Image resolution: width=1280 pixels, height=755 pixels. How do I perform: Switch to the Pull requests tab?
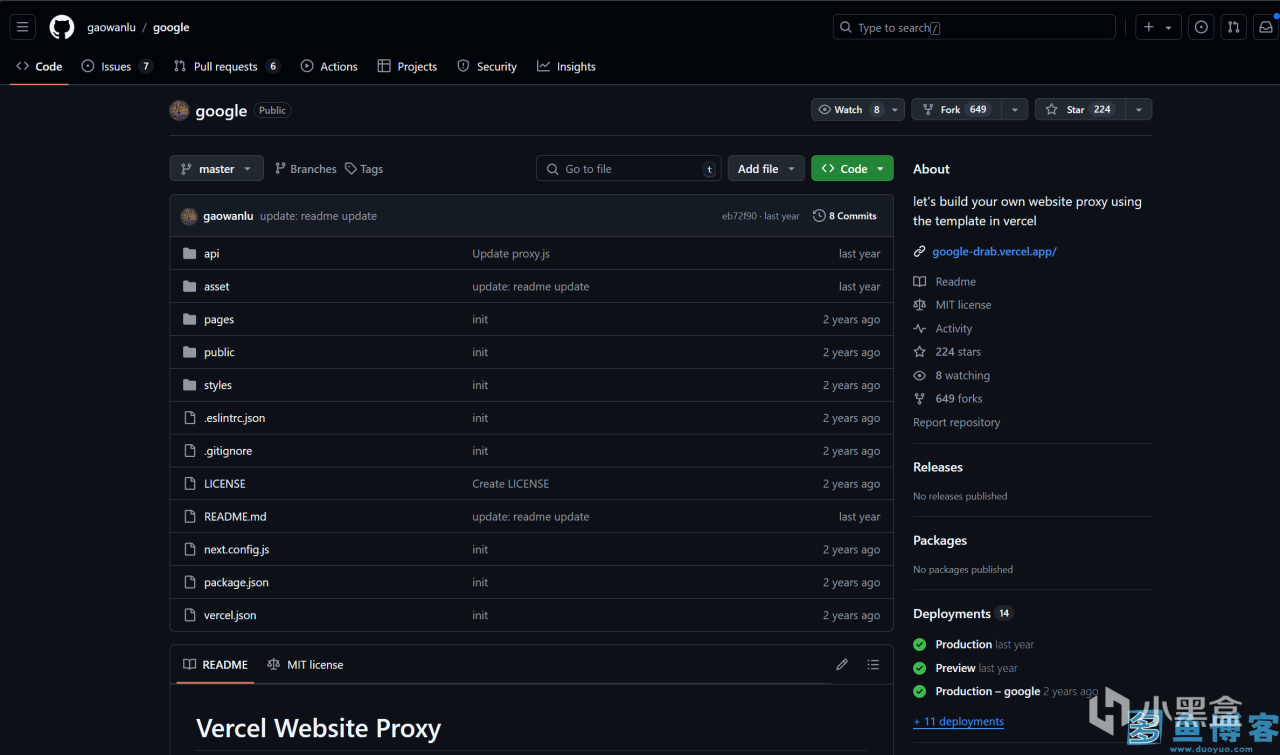tap(227, 66)
